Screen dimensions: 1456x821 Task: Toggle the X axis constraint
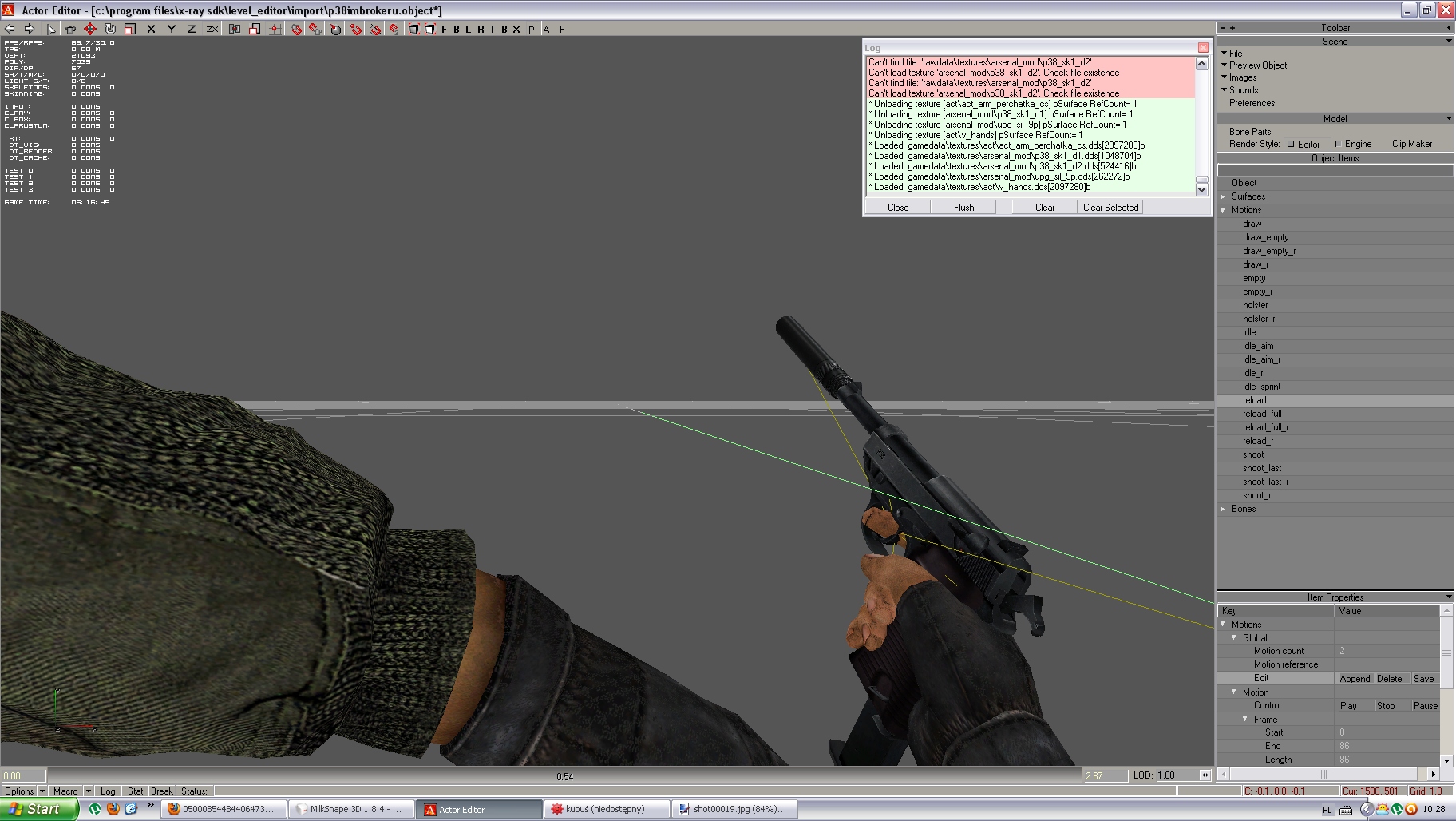(x=151, y=29)
